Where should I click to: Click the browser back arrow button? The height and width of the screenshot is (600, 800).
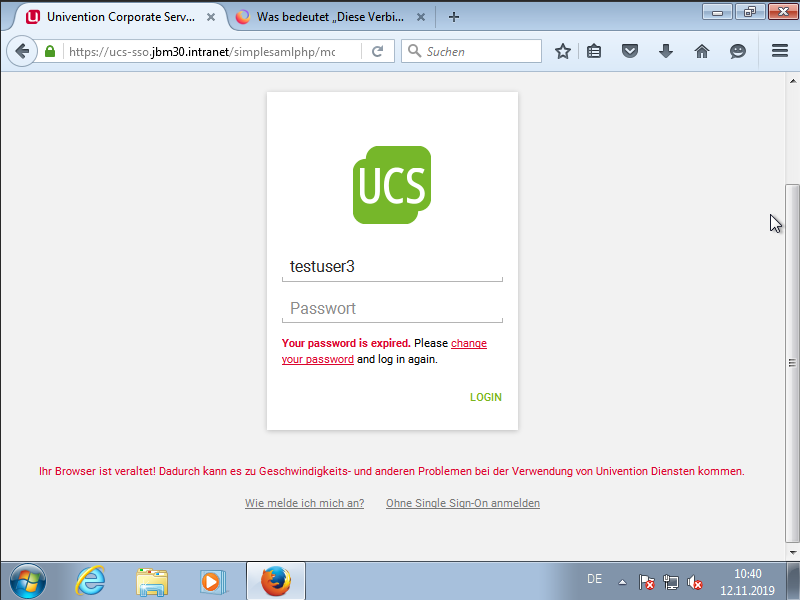coord(21,51)
